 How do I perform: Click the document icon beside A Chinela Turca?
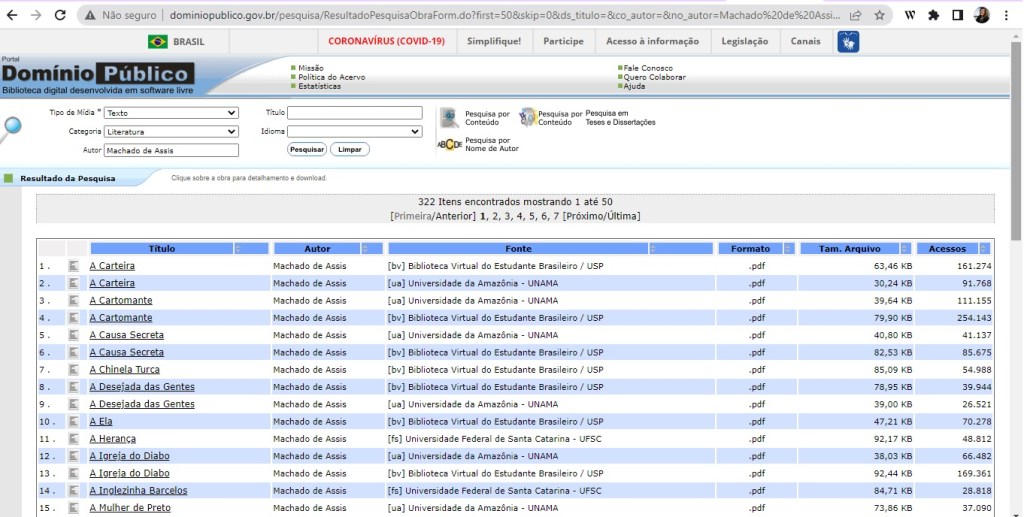[74, 370]
